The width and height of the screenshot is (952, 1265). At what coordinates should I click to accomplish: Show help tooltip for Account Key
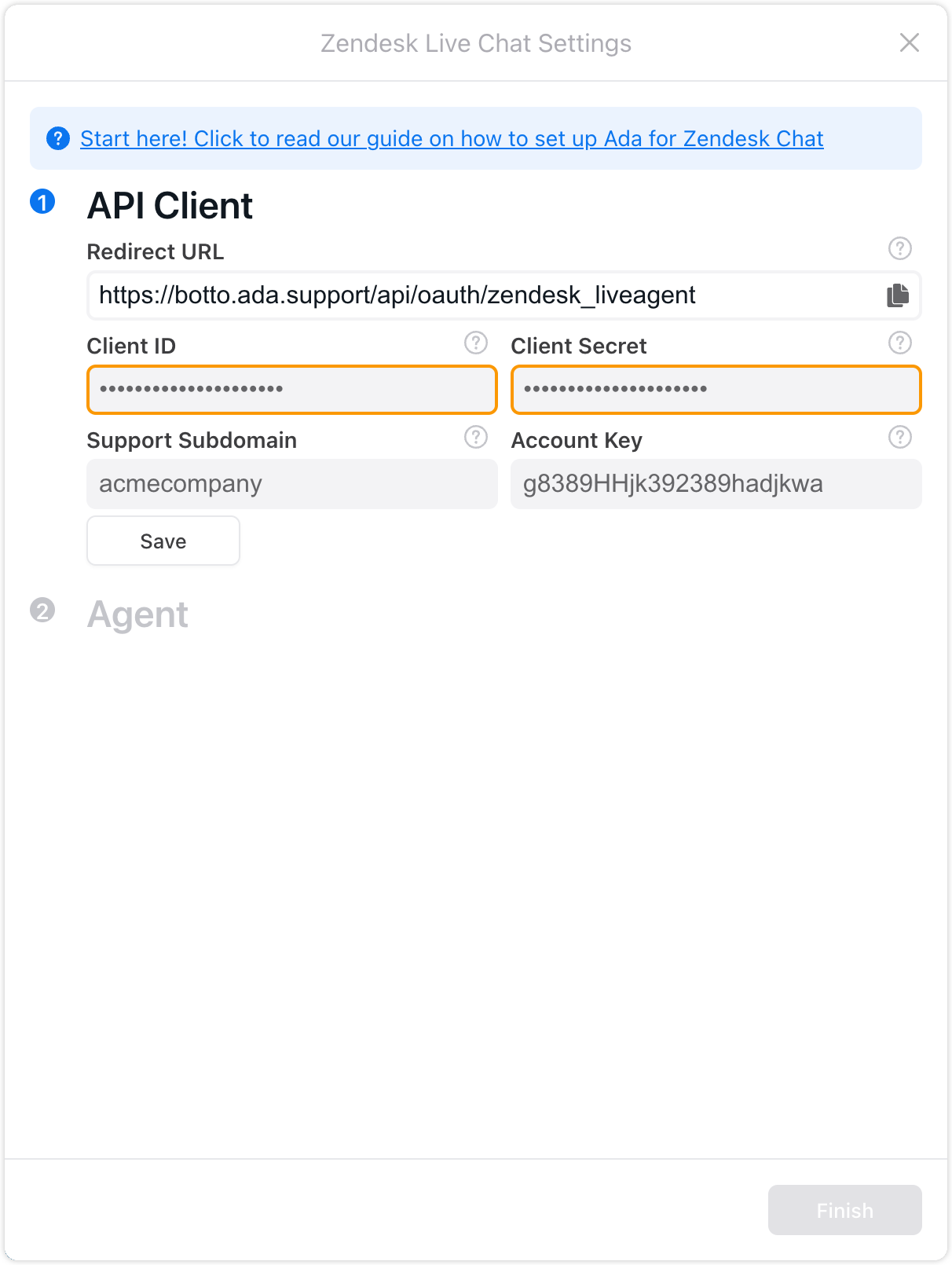(899, 438)
